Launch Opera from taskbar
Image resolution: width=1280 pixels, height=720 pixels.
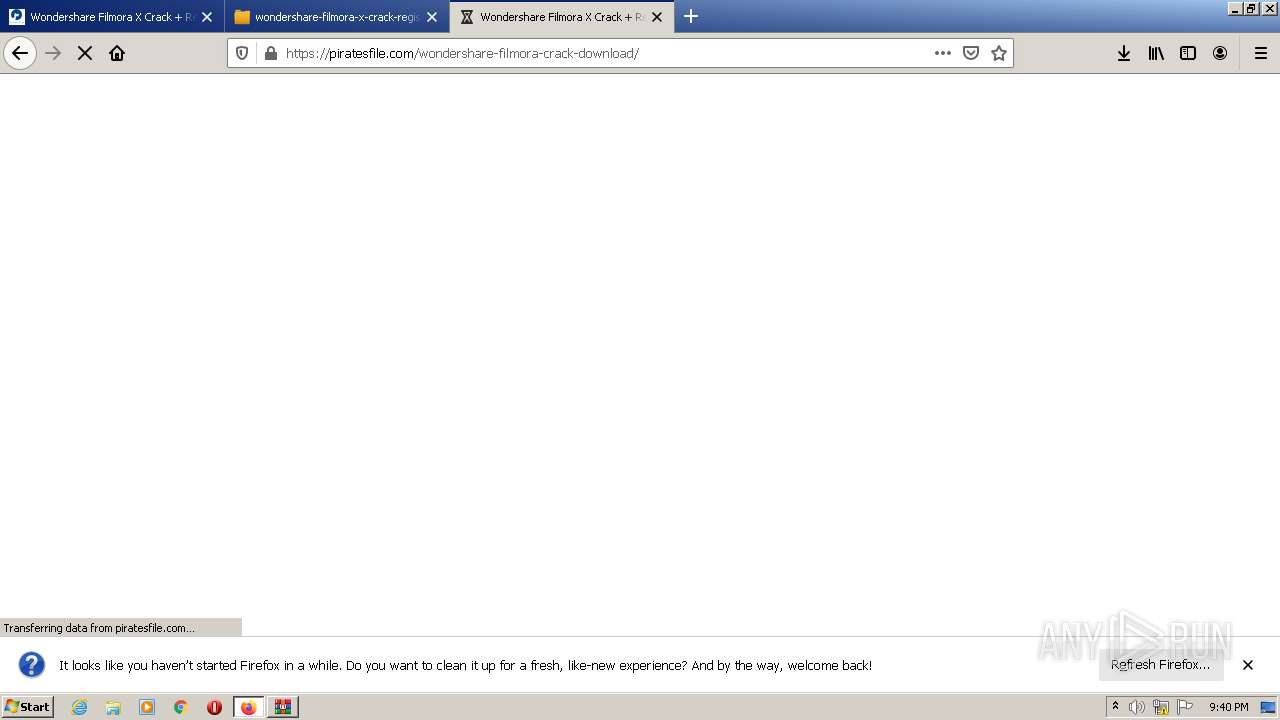coord(214,707)
